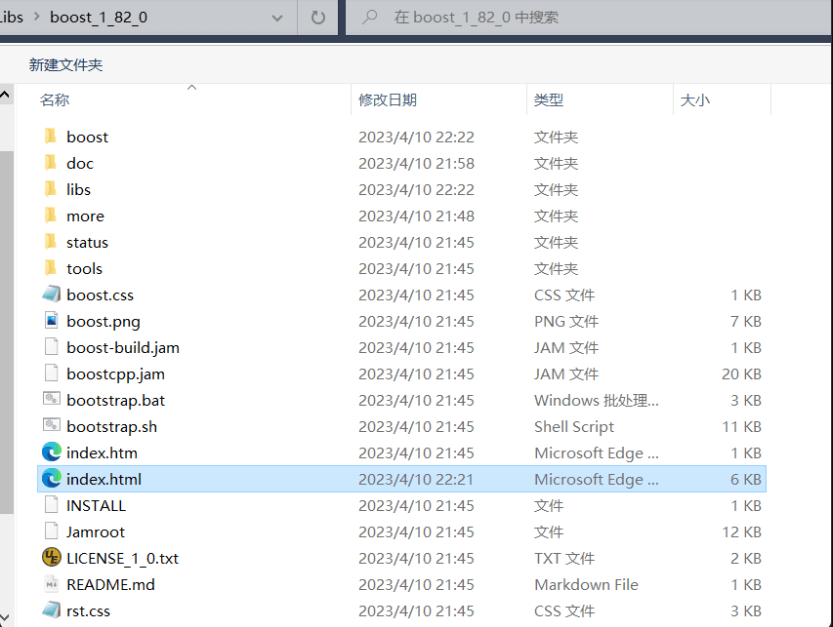Image resolution: width=833 pixels, height=627 pixels.
Task: Click the TXT 文件 type cell
Action: click(564, 558)
